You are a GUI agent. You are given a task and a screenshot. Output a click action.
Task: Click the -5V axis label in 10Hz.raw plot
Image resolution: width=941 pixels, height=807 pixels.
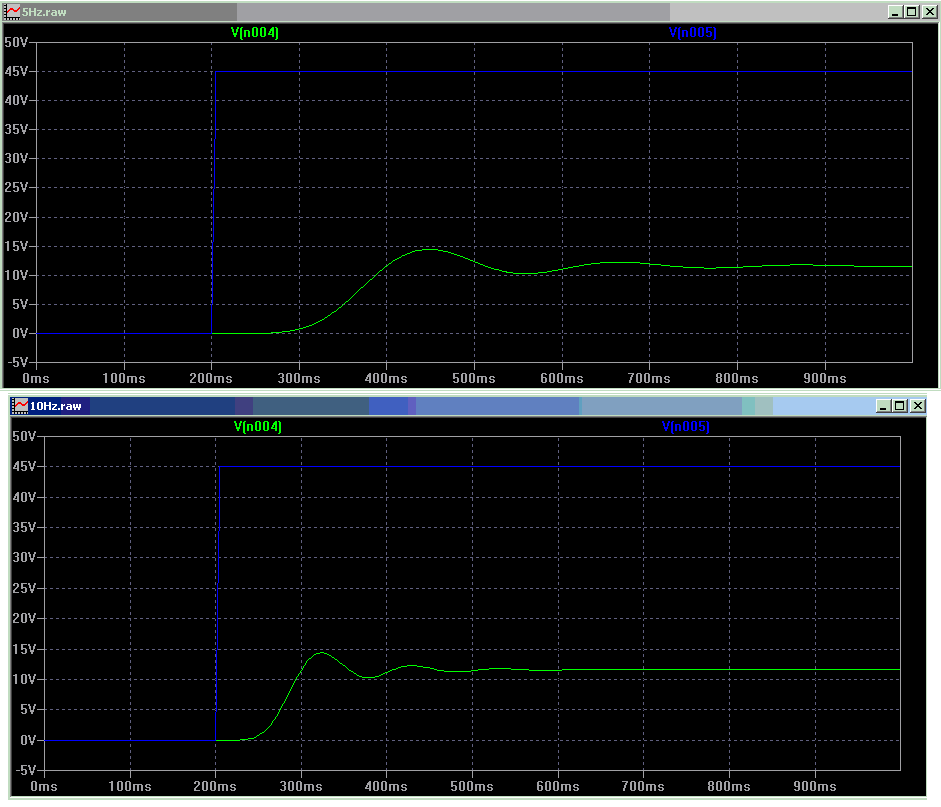[x=25, y=770]
